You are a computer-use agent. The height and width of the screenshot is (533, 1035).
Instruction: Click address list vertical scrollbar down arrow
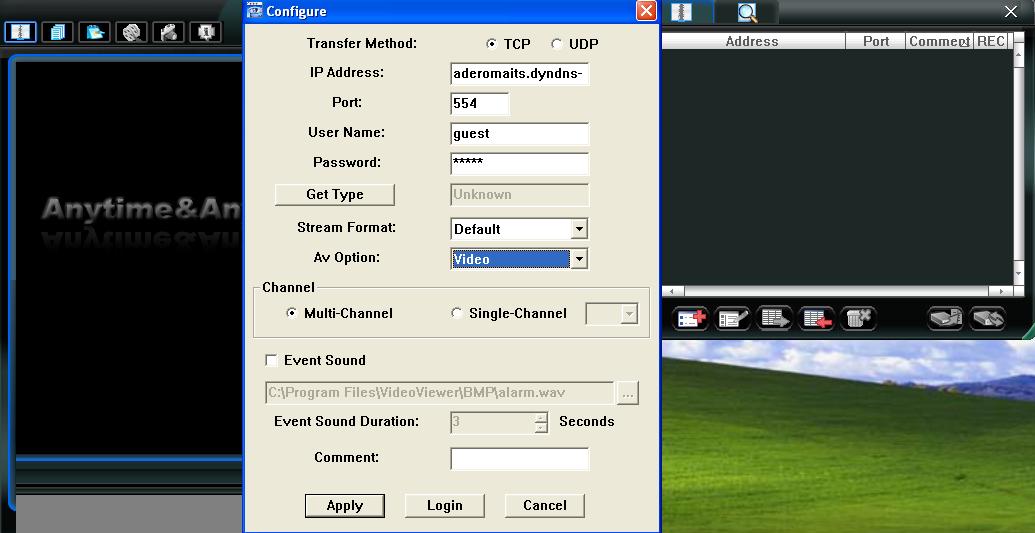[1018, 275]
